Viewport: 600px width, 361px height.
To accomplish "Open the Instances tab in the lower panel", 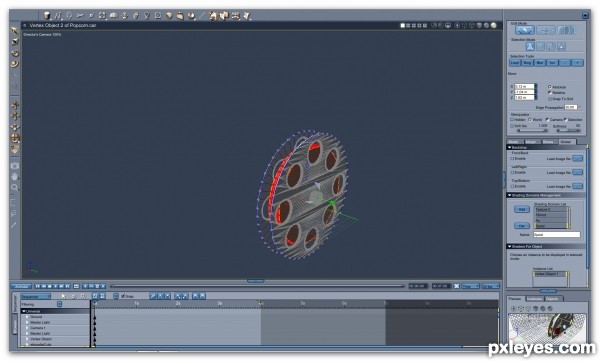I will click(534, 299).
